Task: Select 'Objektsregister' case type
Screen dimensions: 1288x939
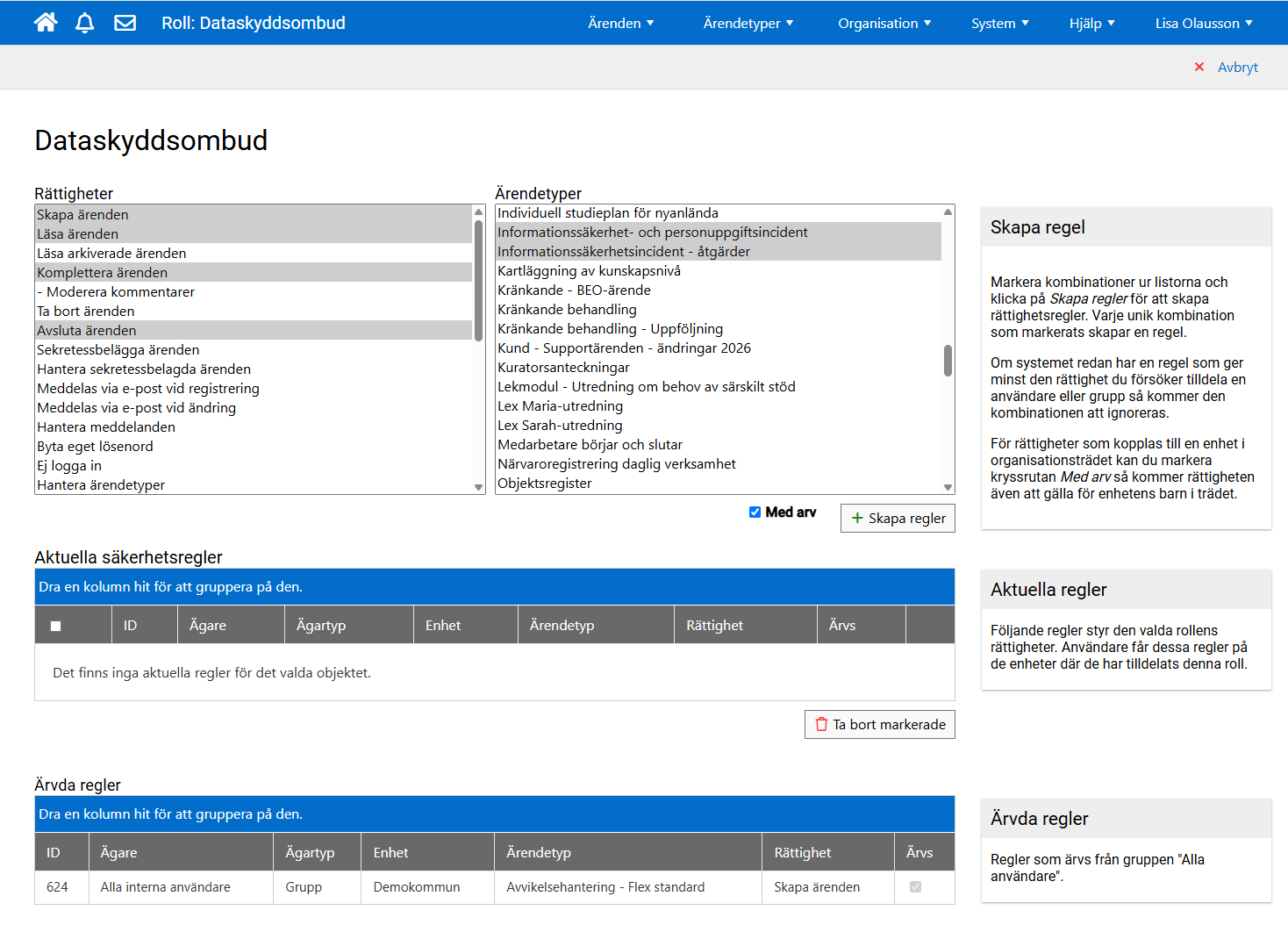Action: 719,483
